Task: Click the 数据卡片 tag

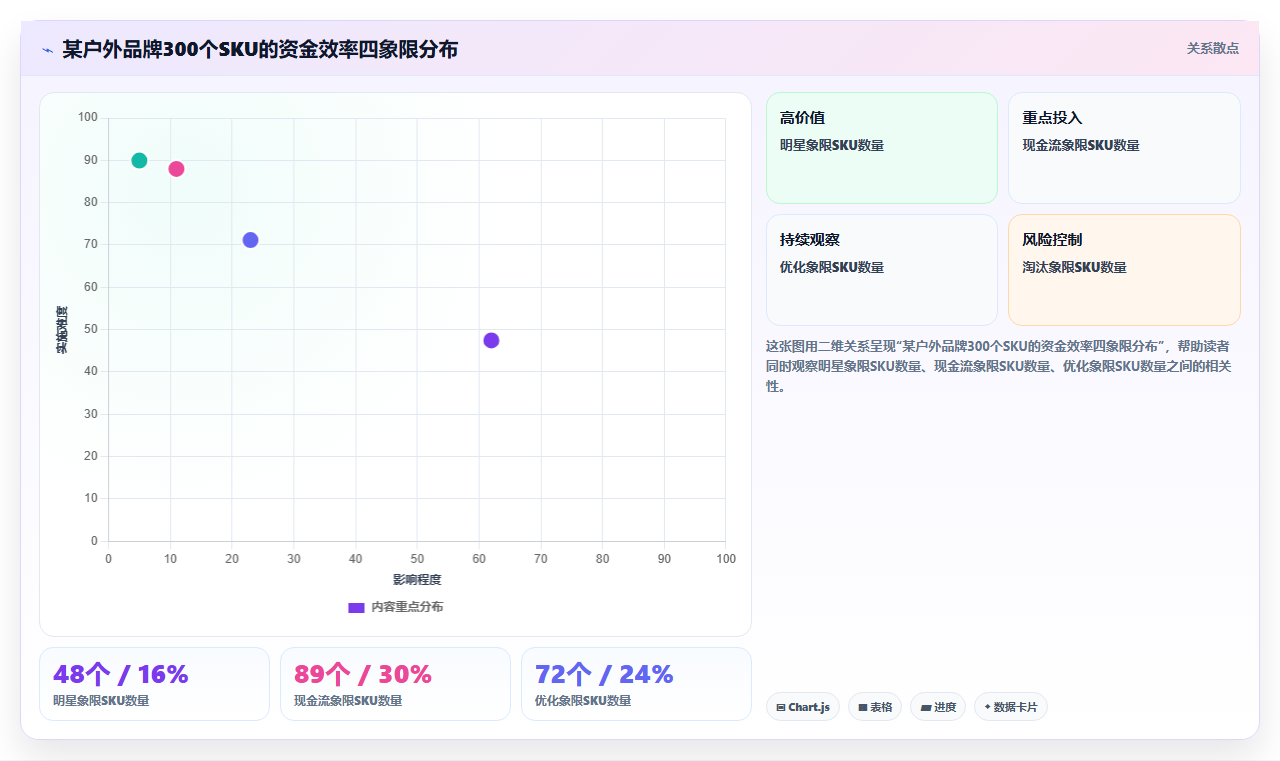Action: [x=1011, y=707]
